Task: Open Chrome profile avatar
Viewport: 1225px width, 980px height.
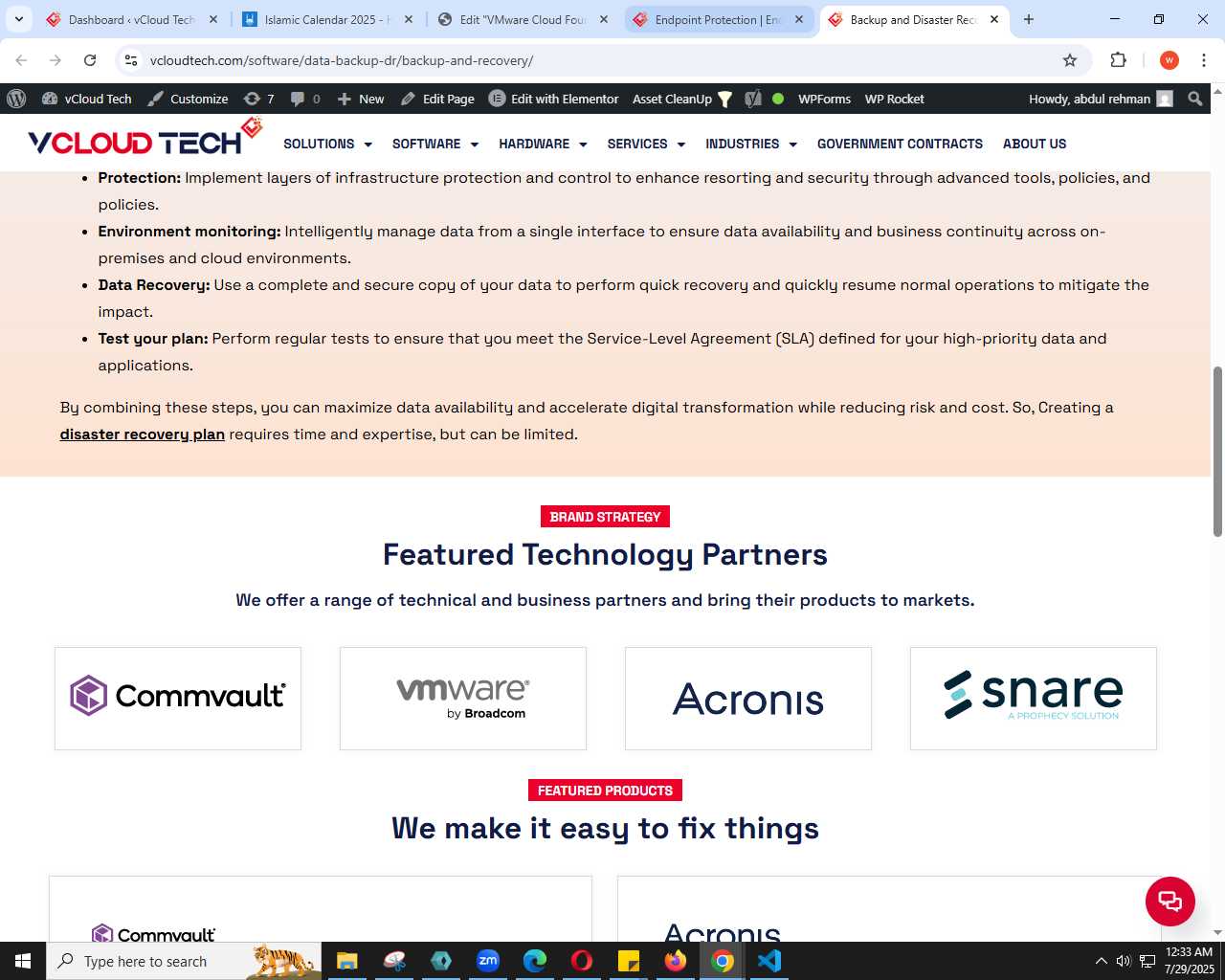Action: pyautogui.click(x=1169, y=60)
